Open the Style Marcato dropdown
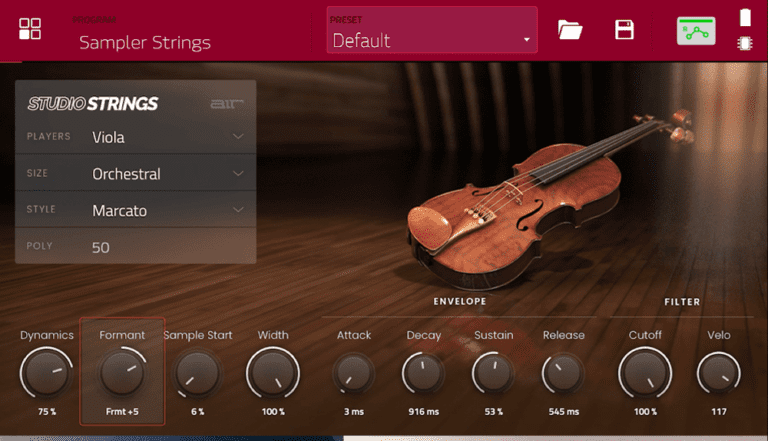Screen dimensions: 768x441 click(x=166, y=211)
